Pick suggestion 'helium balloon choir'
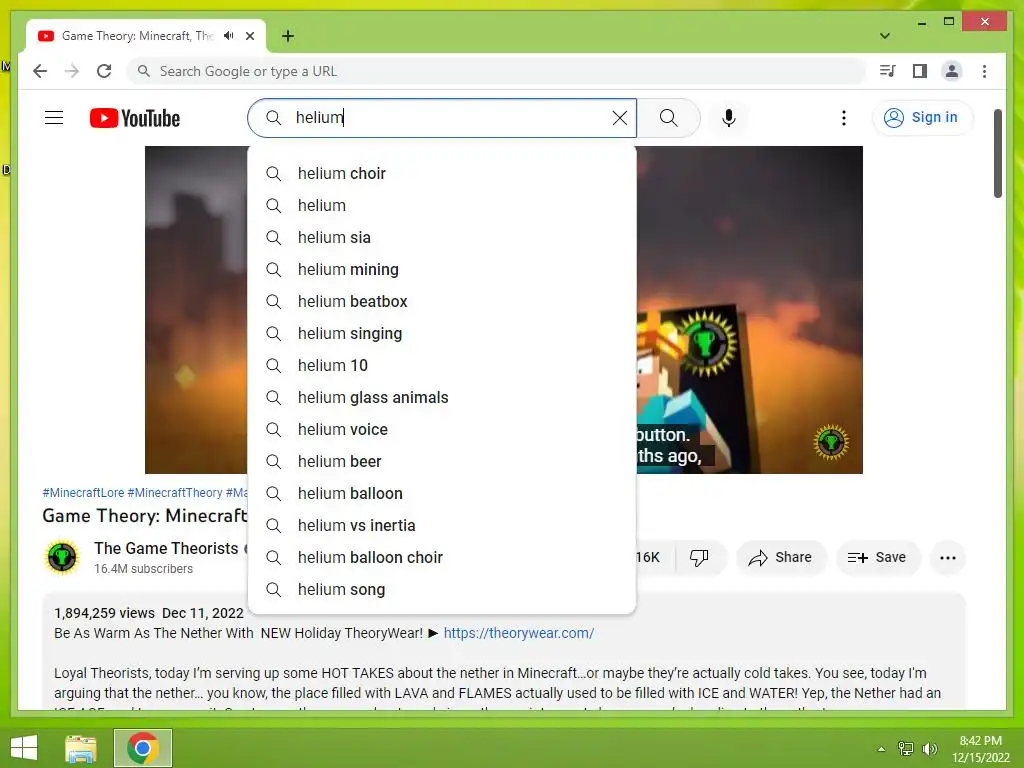 441,557
